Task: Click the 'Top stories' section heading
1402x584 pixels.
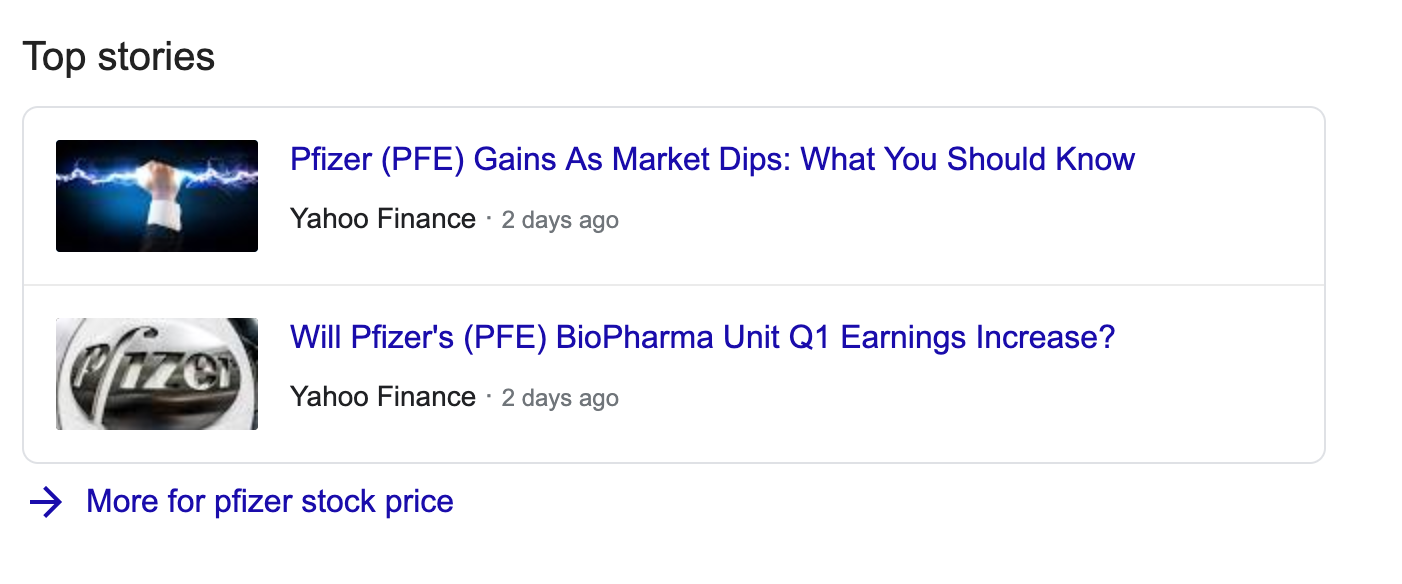Action: click(119, 56)
